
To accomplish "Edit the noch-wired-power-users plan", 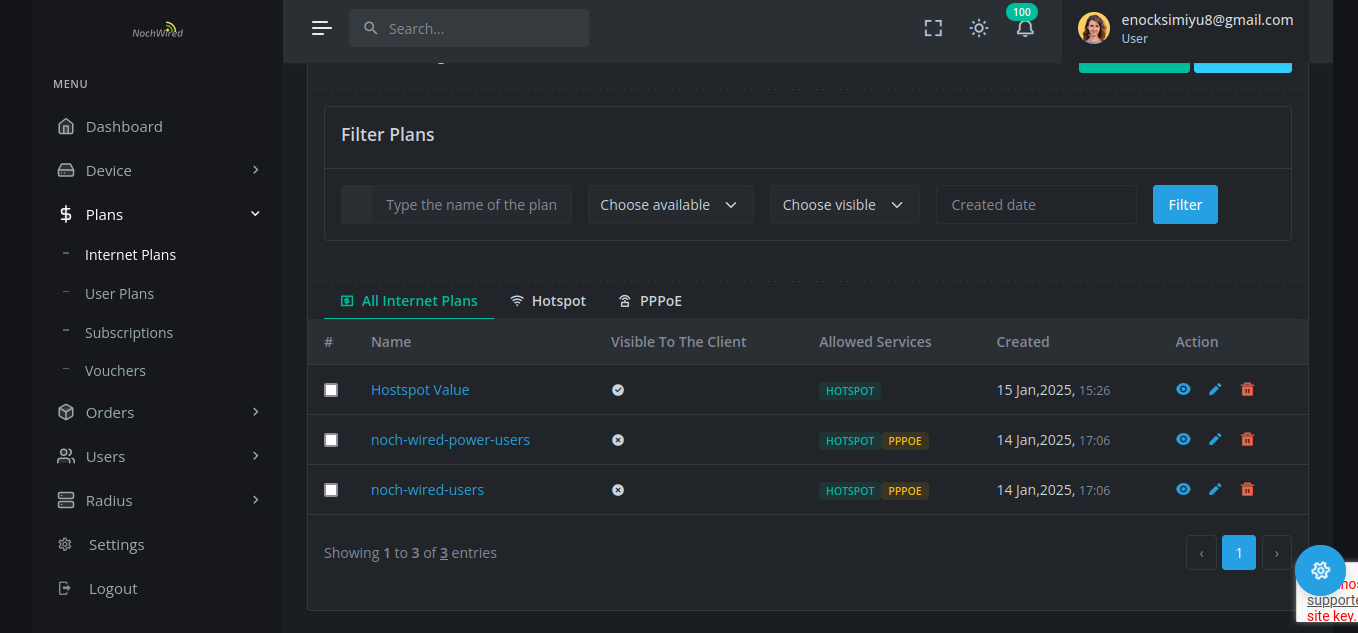I will point(1215,439).
